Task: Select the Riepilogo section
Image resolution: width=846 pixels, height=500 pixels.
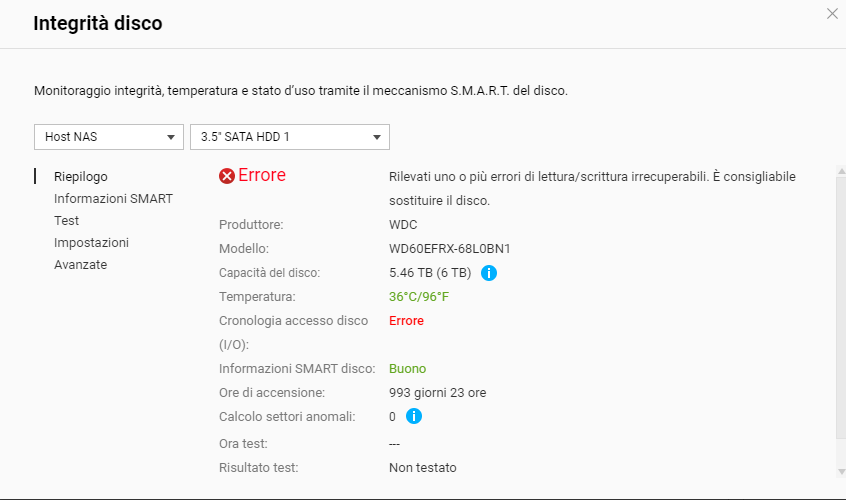Action: click(81, 176)
